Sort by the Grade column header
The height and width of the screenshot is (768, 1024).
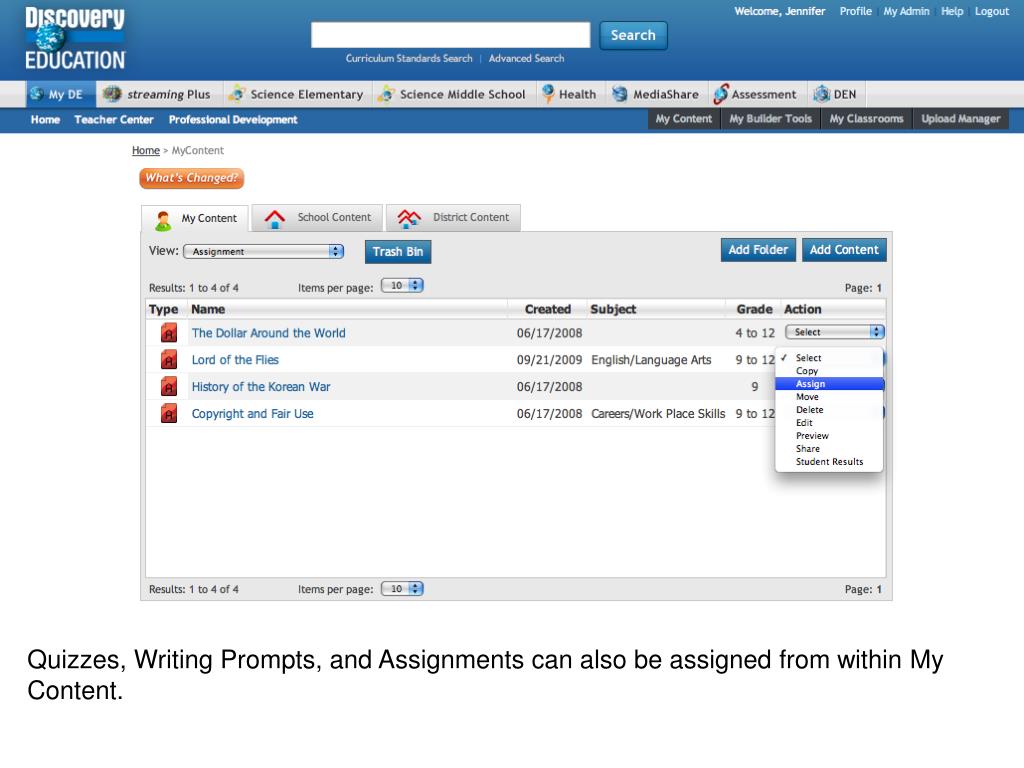point(754,309)
